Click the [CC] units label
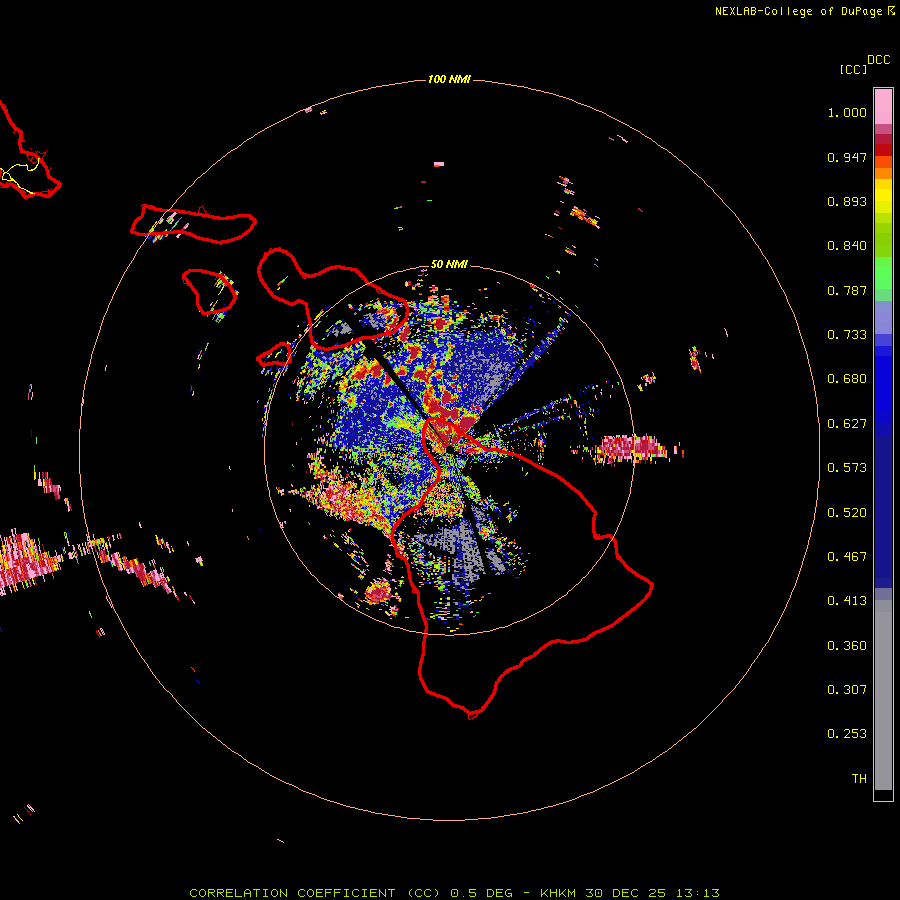This screenshot has width=900, height=900. (x=853, y=69)
